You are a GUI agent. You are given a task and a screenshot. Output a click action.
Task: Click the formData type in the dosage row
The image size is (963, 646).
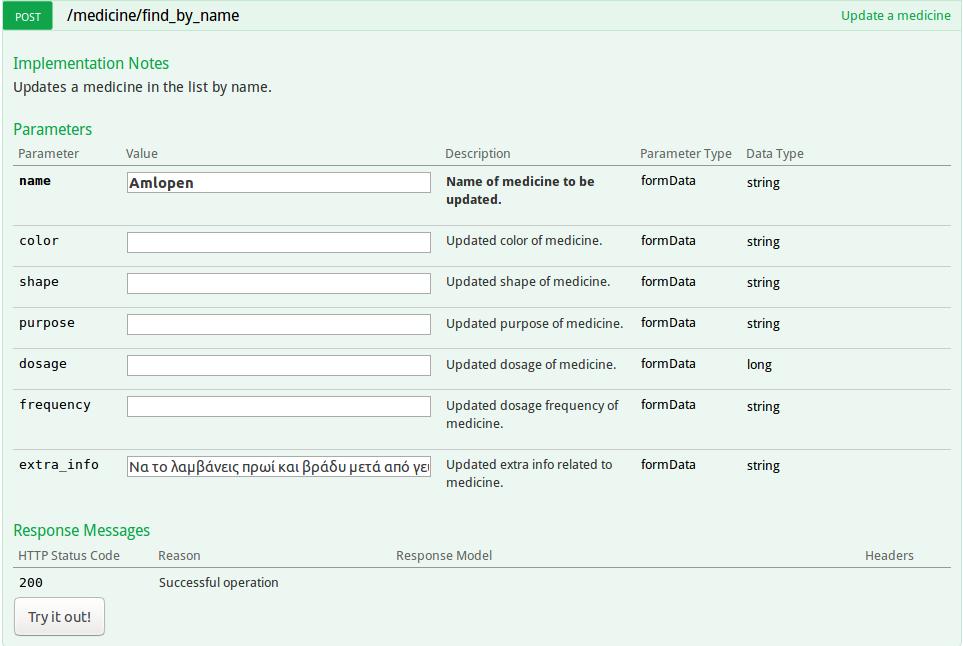coord(668,364)
